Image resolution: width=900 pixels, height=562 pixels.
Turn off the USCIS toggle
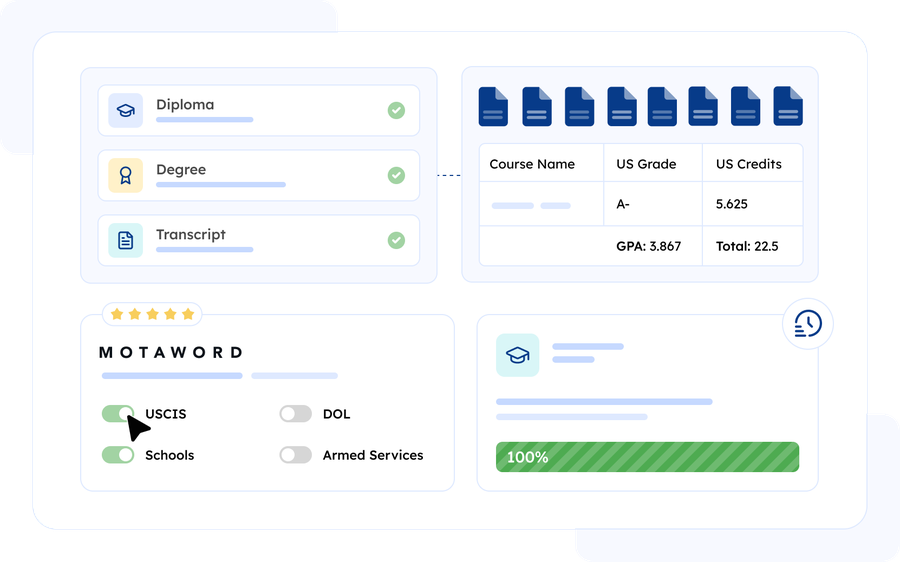coord(118,413)
